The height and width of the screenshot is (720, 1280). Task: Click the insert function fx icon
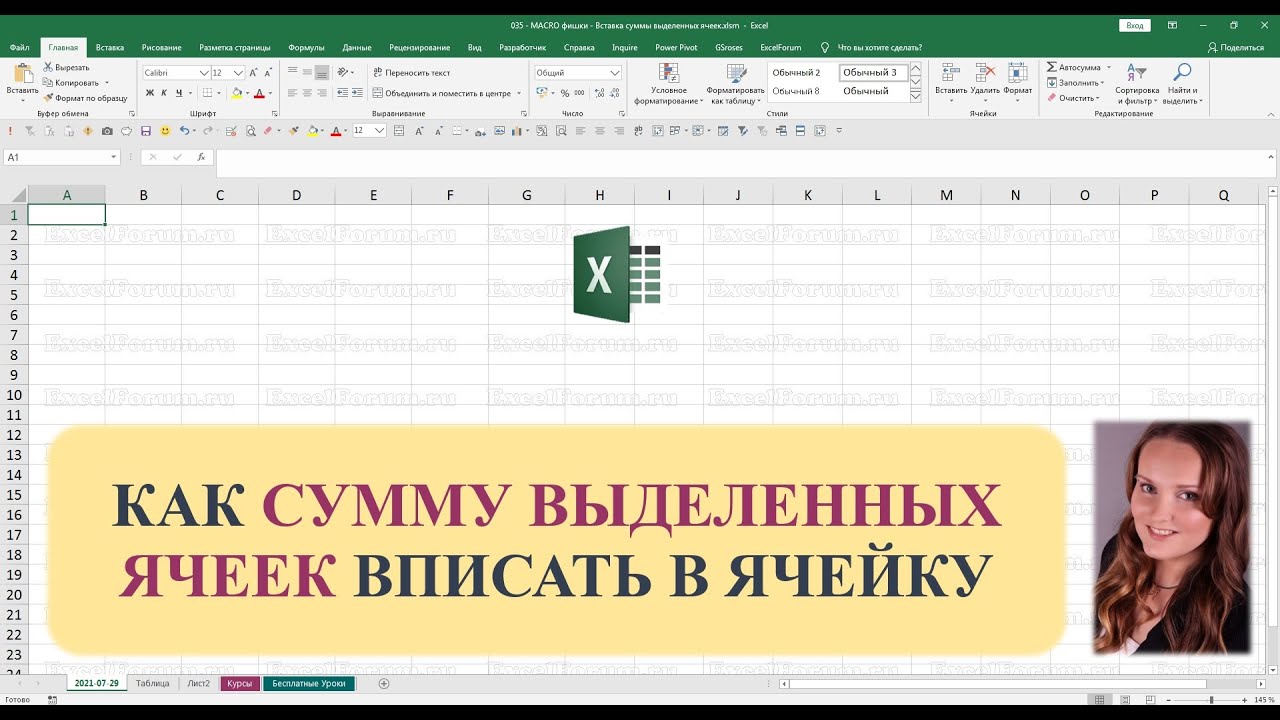[201, 157]
